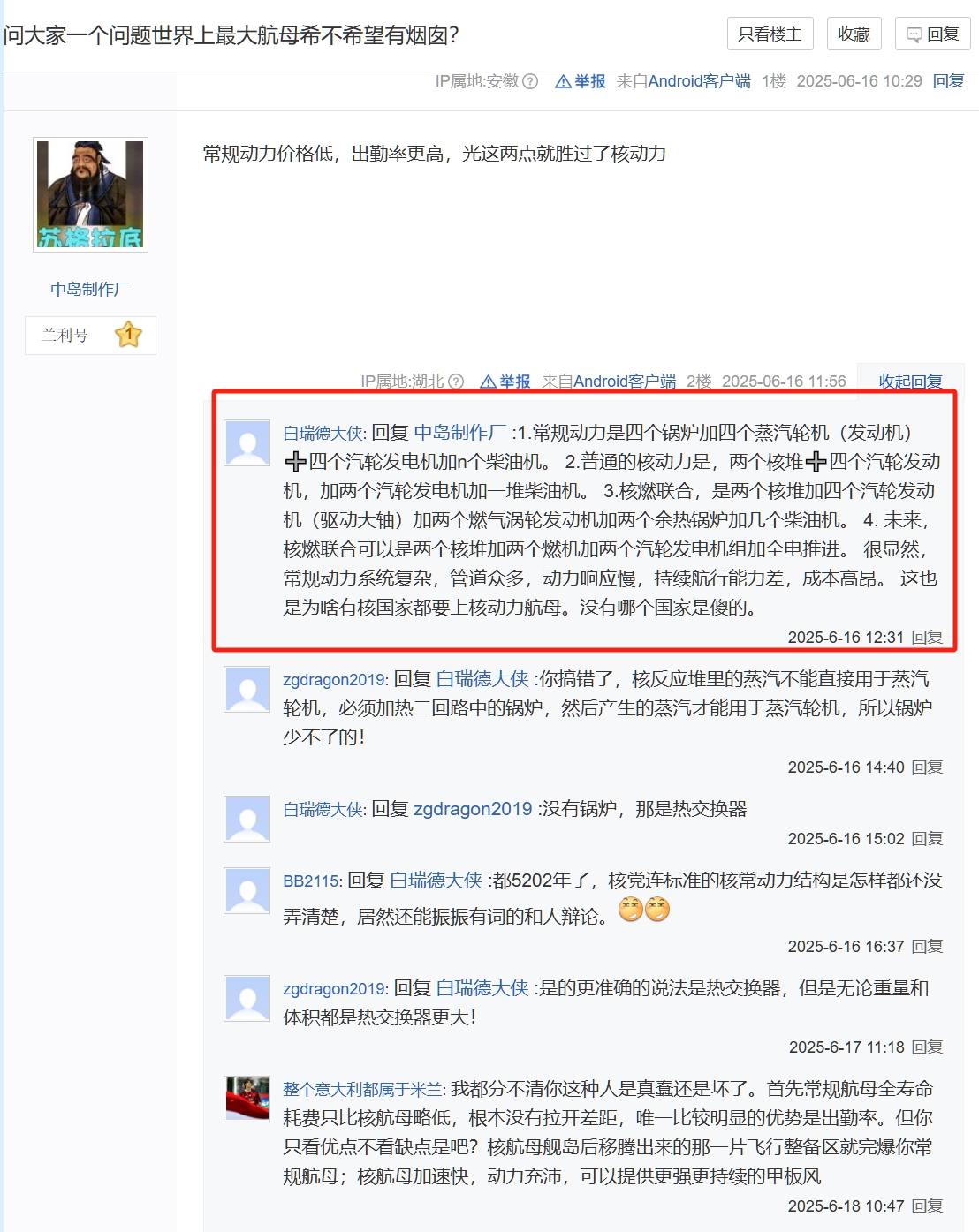This screenshot has height=1232, width=979.
Task: Click the 收藏 button
Action: tap(854, 34)
